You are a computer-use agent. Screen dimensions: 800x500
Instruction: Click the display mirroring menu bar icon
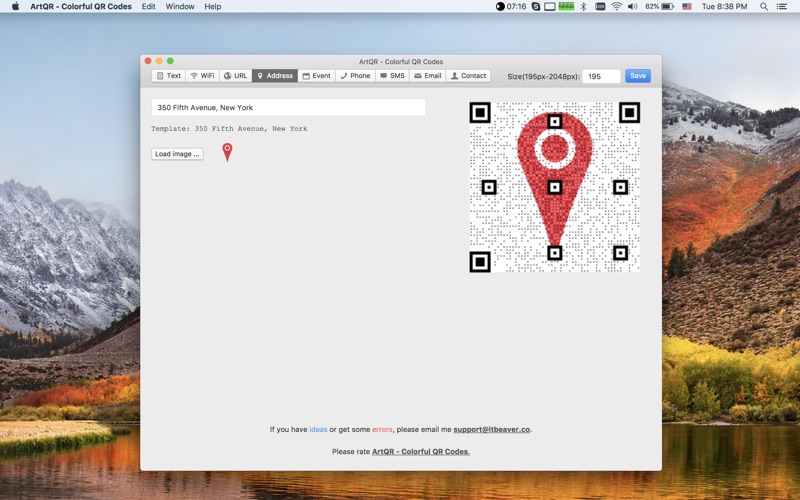coord(549,7)
